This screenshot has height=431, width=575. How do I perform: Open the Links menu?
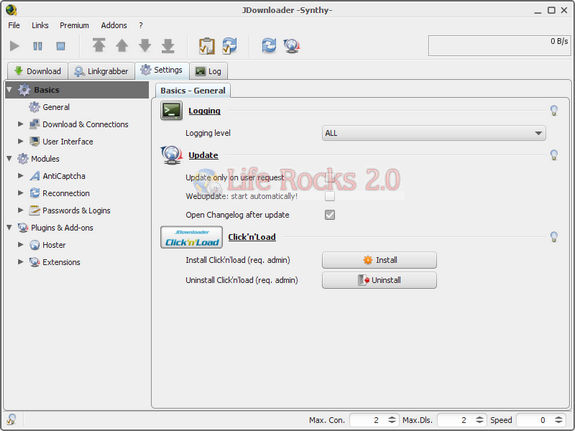tap(40, 25)
